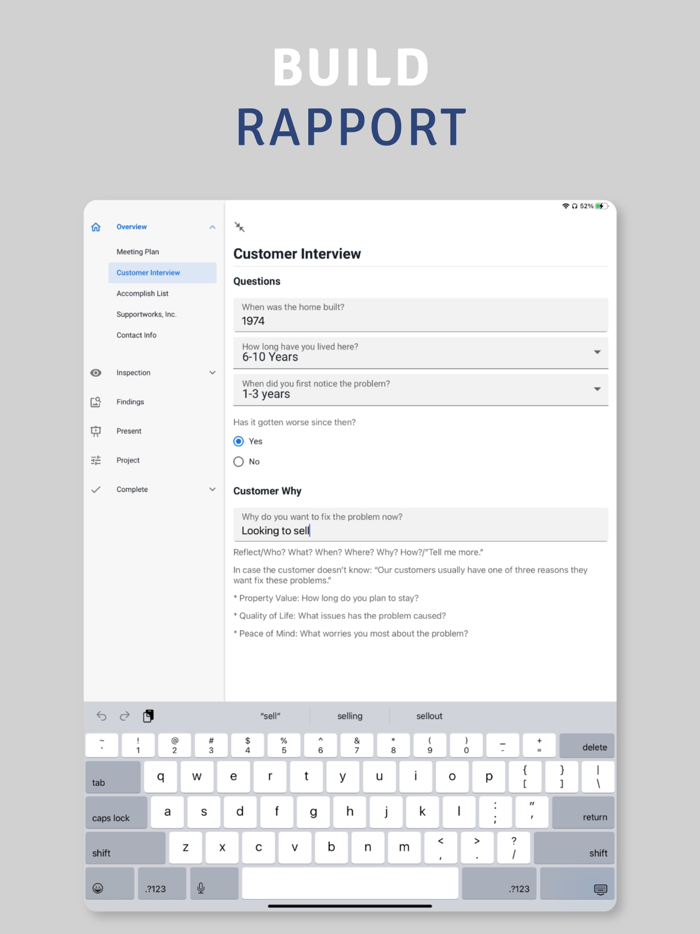Tap the microphone dictation key
Image resolution: width=700 pixels, height=934 pixels.
[x=214, y=883]
